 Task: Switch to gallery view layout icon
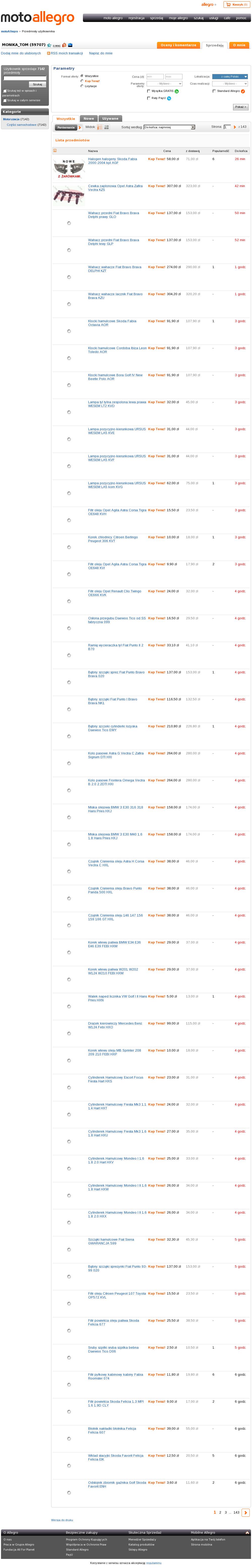coord(107,127)
